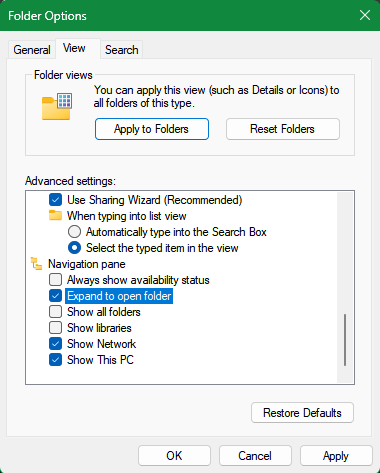Enable Show all folders checkbox

(x=55, y=312)
